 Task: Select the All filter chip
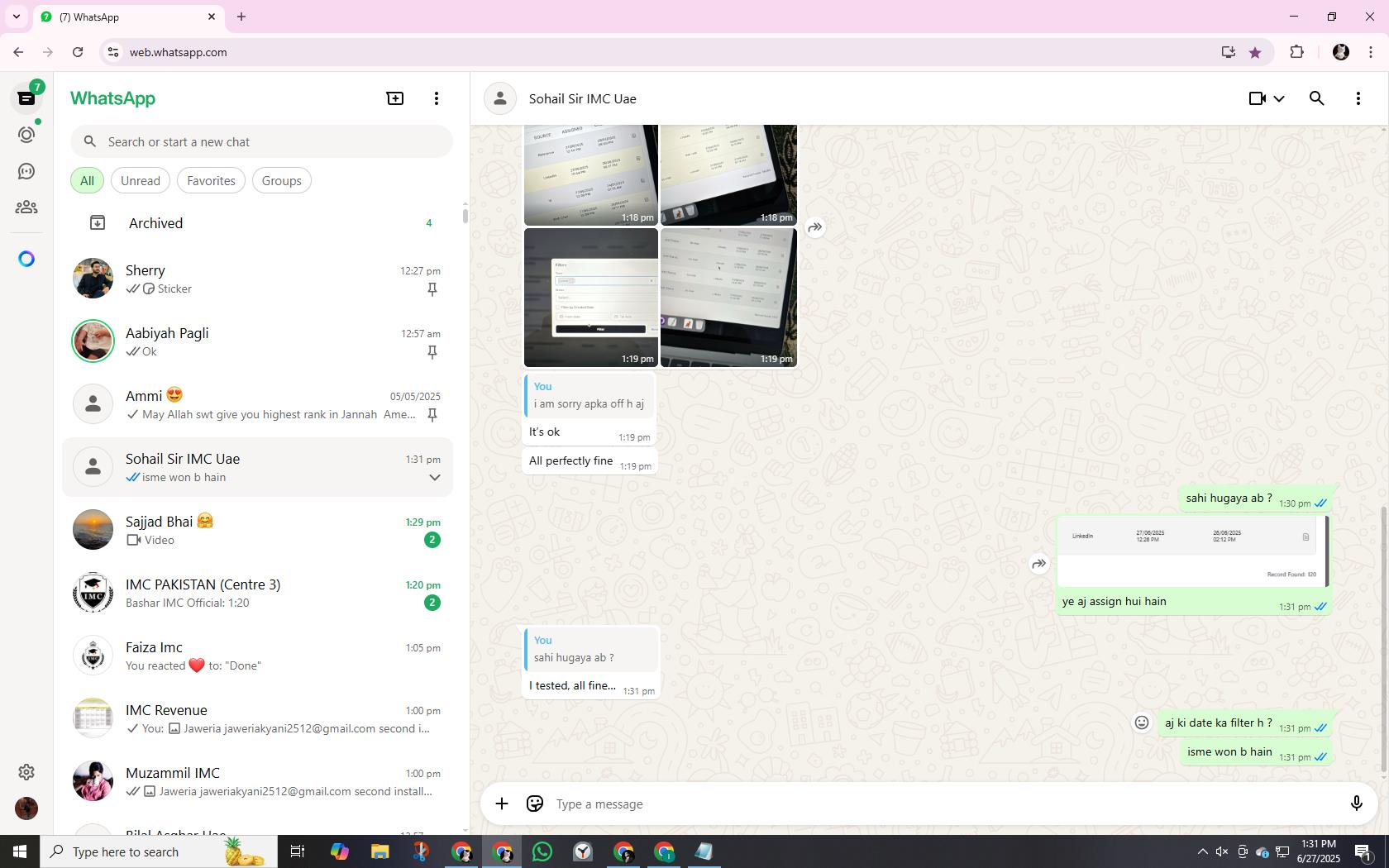87,180
